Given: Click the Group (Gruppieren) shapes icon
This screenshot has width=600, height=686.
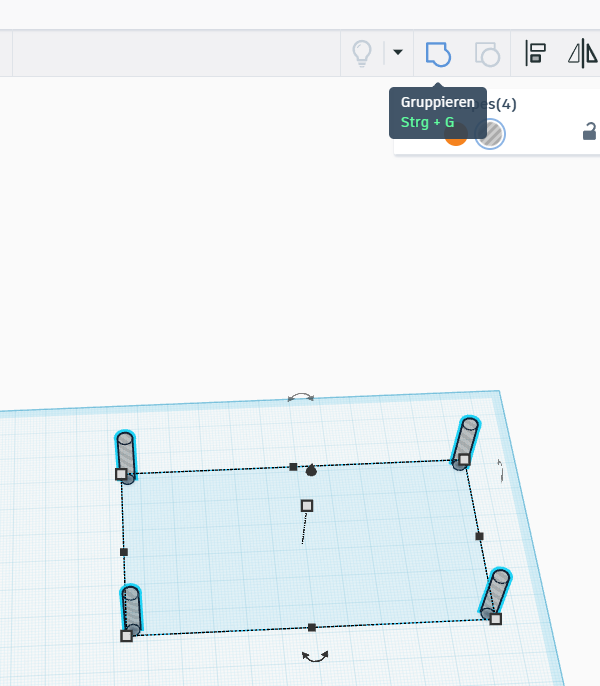Looking at the screenshot, I should point(438,54).
